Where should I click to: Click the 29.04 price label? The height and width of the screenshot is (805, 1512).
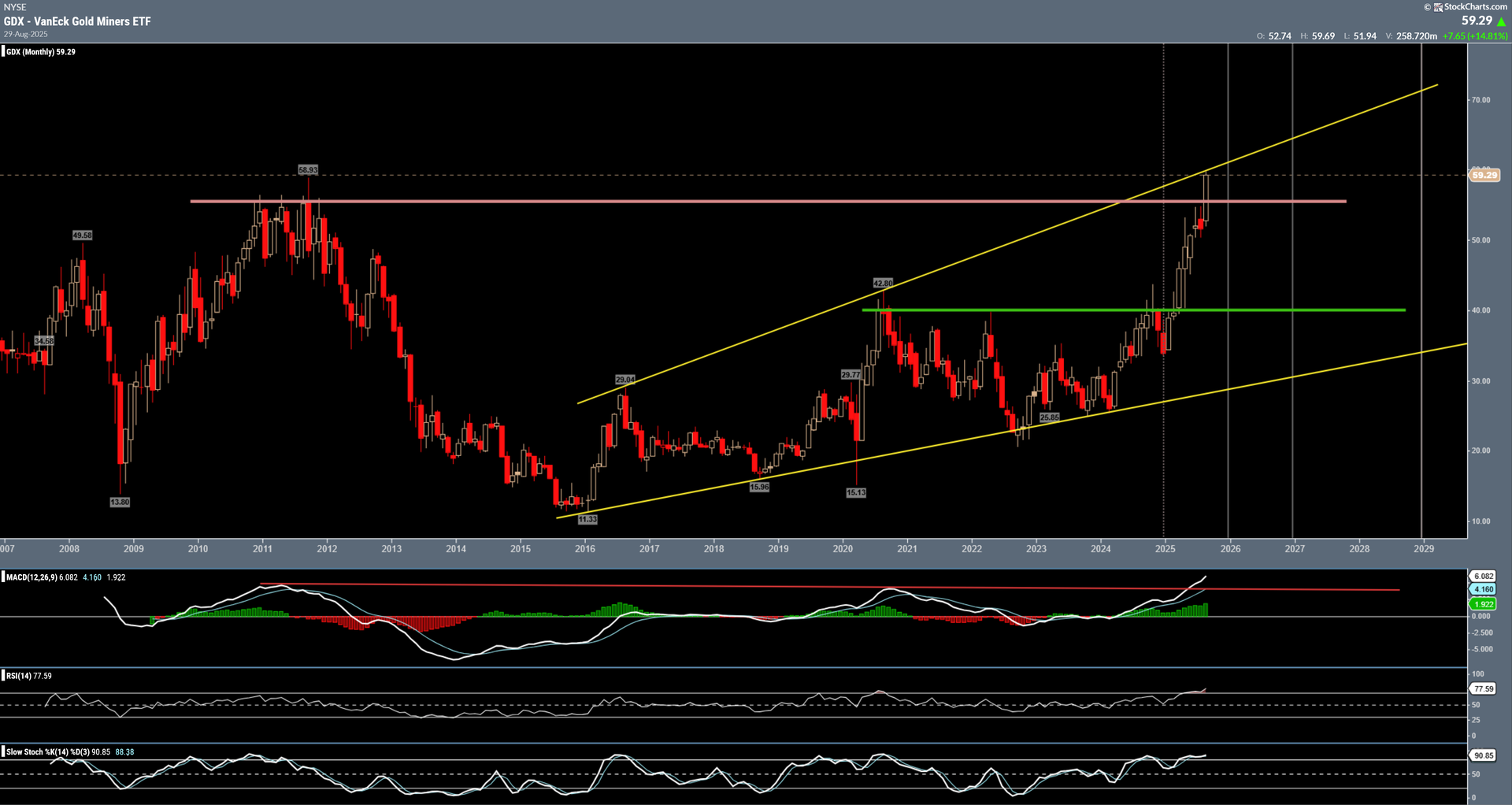[625, 380]
